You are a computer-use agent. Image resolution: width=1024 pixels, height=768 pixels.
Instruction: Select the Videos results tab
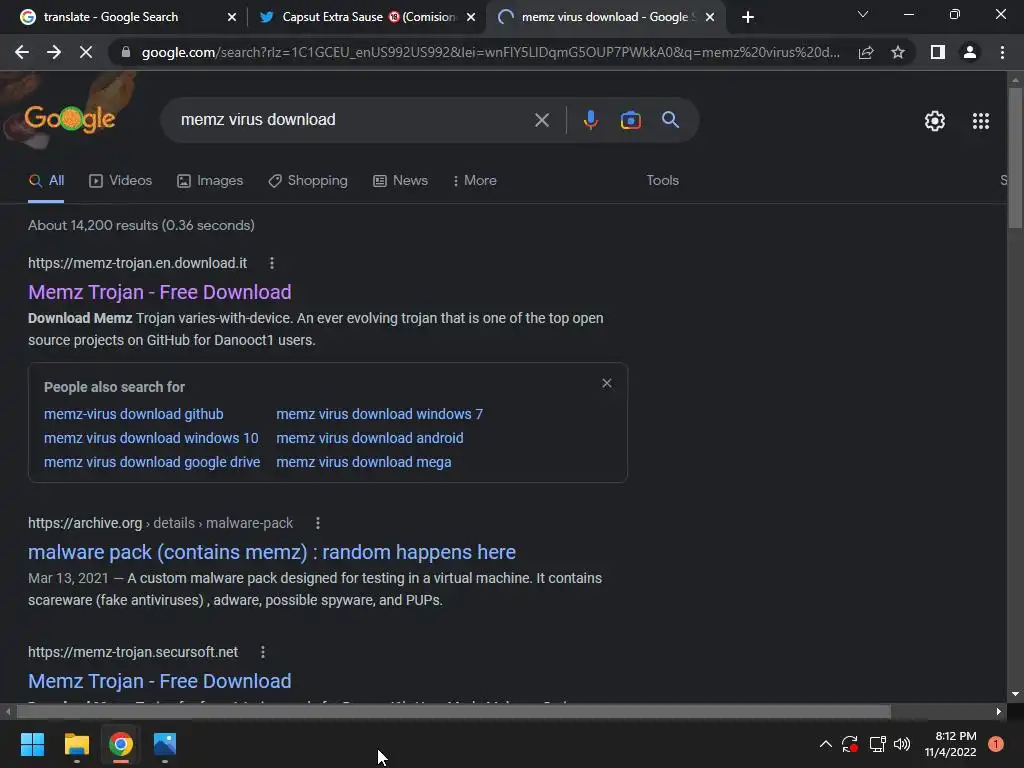pos(121,180)
